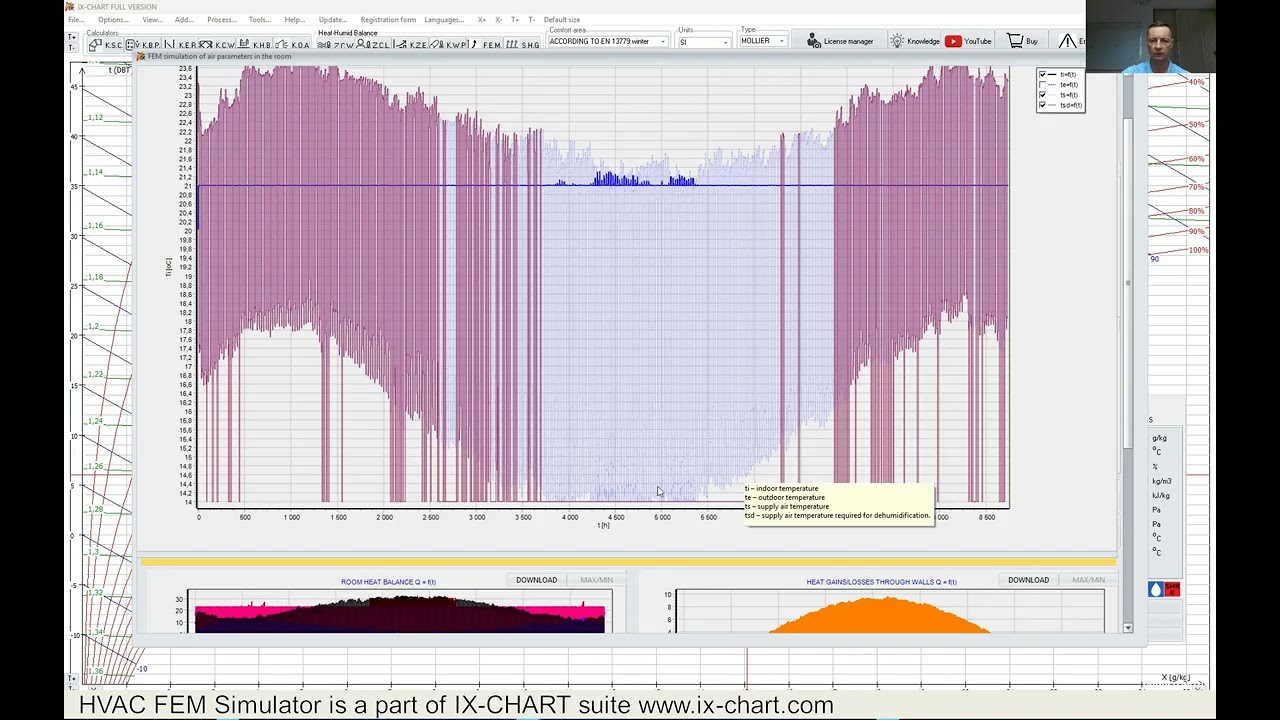Click the Room Heat Balance chart
The height and width of the screenshot is (720, 1280).
(x=400, y=612)
